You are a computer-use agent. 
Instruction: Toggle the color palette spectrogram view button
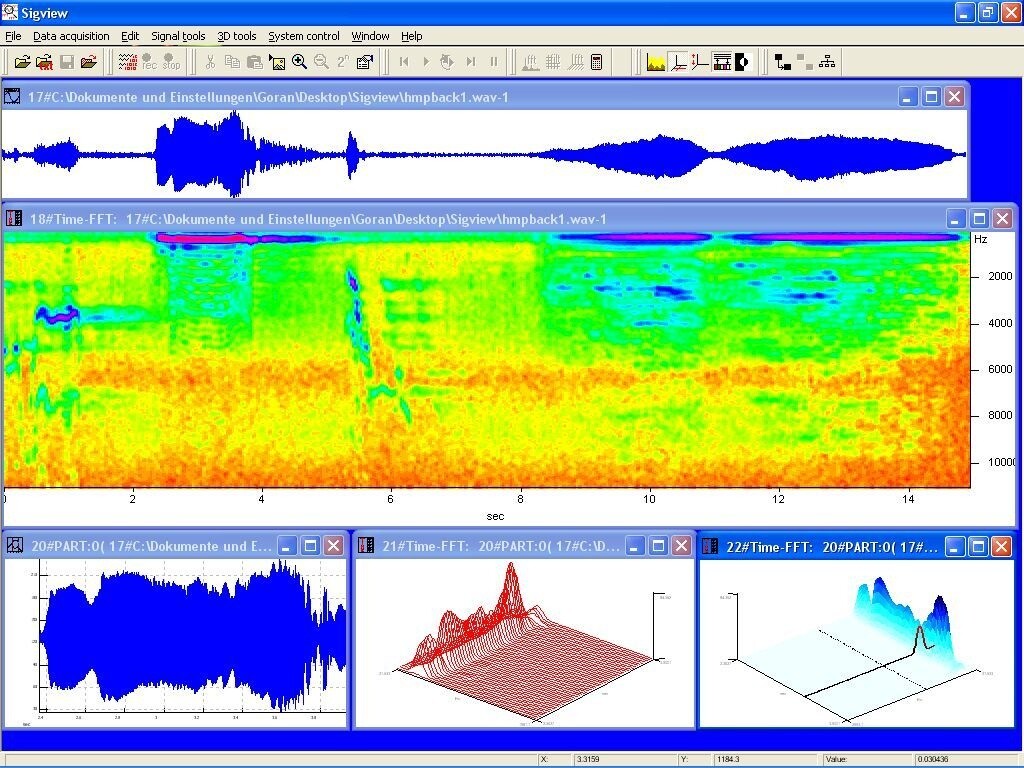[x=722, y=62]
